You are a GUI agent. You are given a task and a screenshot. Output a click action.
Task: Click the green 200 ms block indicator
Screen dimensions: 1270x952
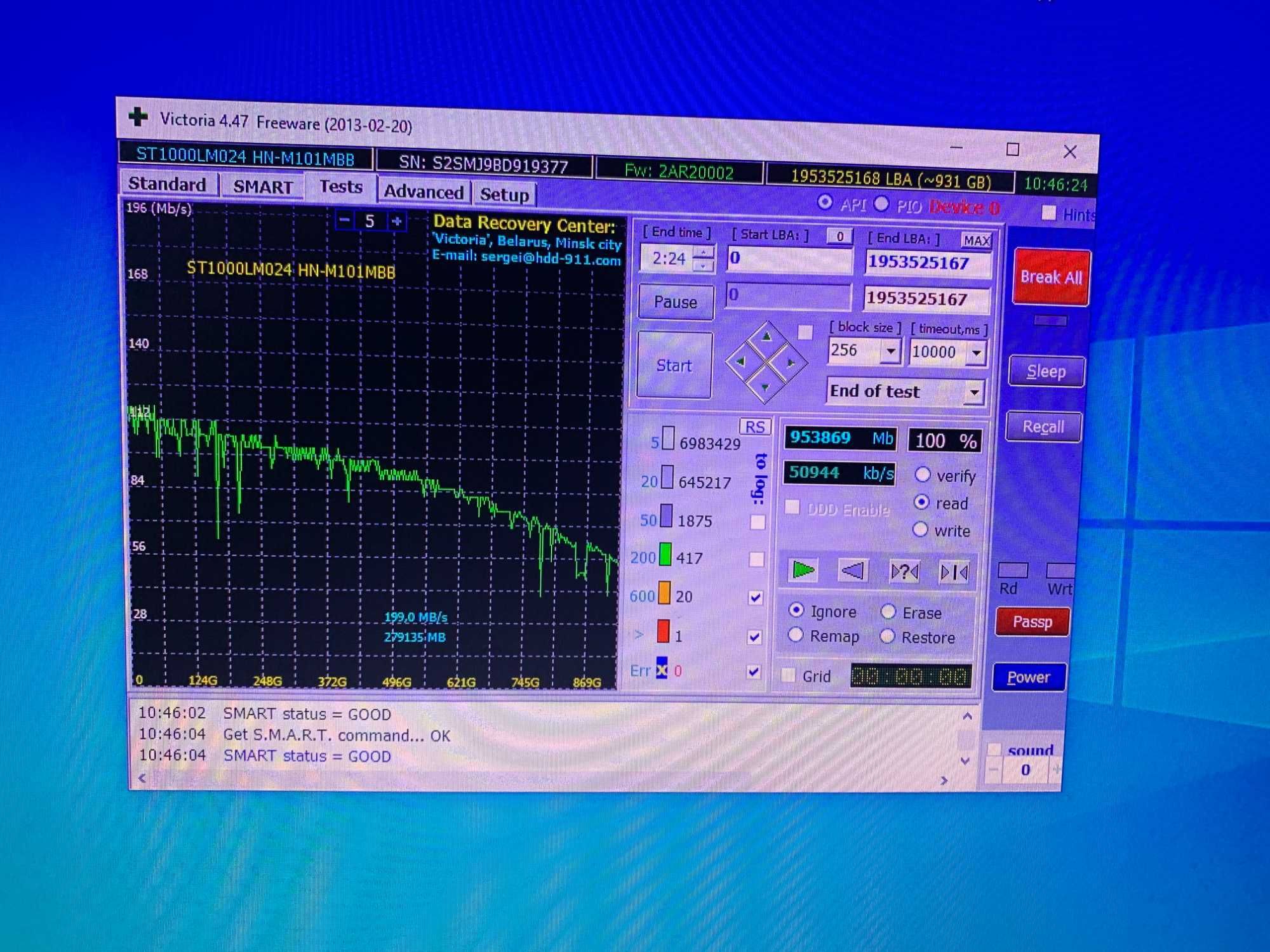665,554
